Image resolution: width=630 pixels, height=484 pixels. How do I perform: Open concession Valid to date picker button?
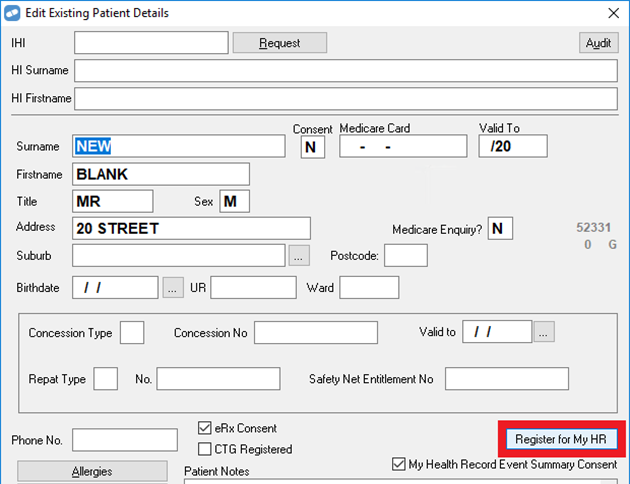click(x=544, y=332)
